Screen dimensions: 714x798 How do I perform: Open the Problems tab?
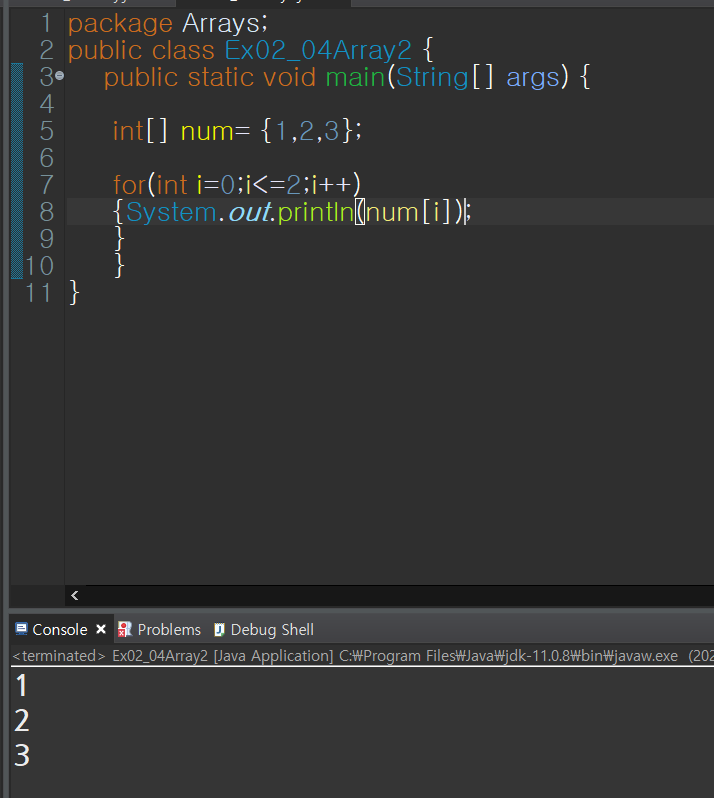[169, 630]
